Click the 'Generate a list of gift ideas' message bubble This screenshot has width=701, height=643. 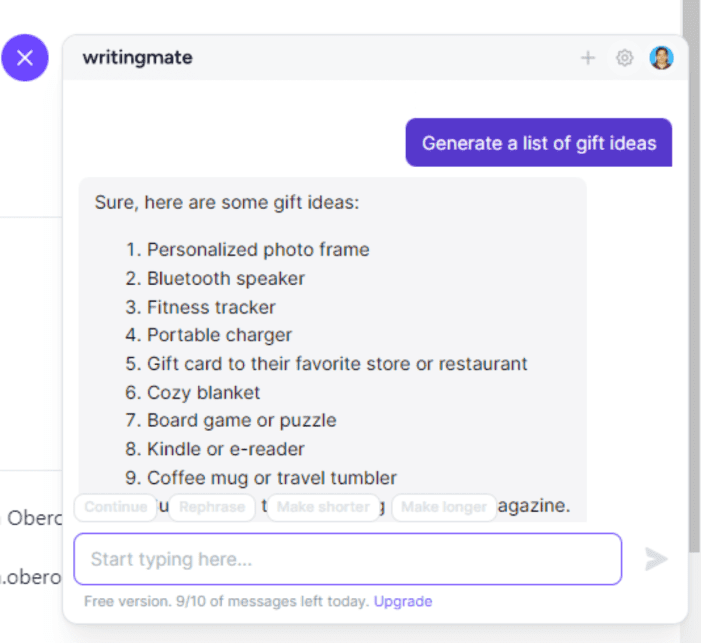tap(539, 143)
